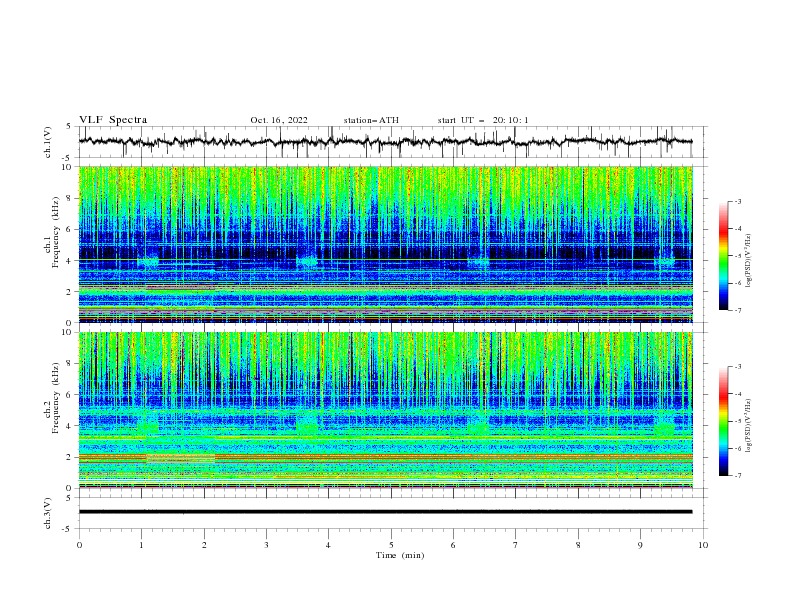792x612 pixels.
Task: Click the "5" tick on ch.1(V) axis
Action: click(x=70, y=127)
